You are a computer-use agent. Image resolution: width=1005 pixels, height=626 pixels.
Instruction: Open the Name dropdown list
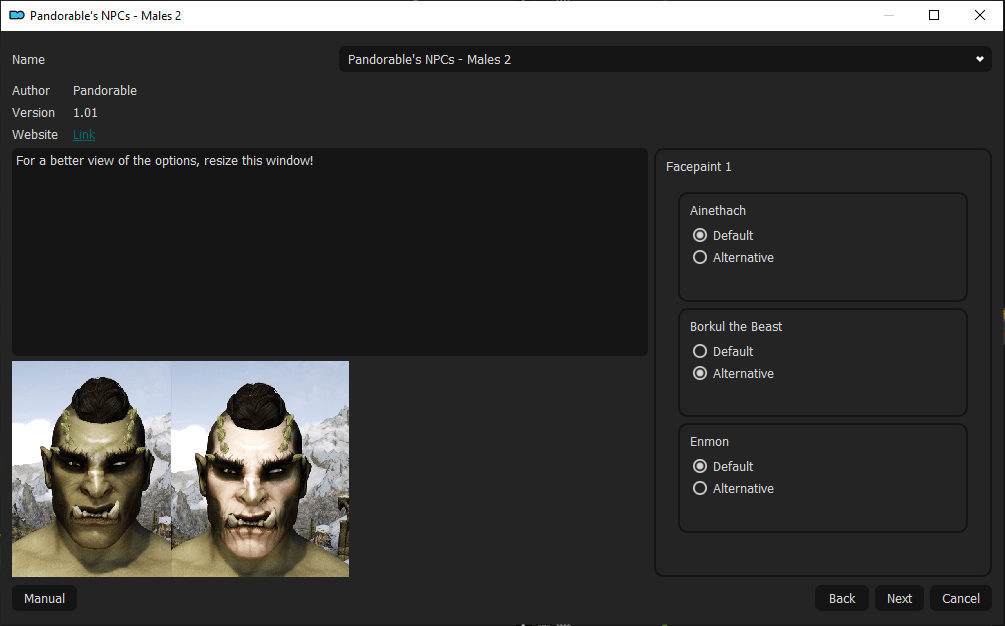click(665, 59)
